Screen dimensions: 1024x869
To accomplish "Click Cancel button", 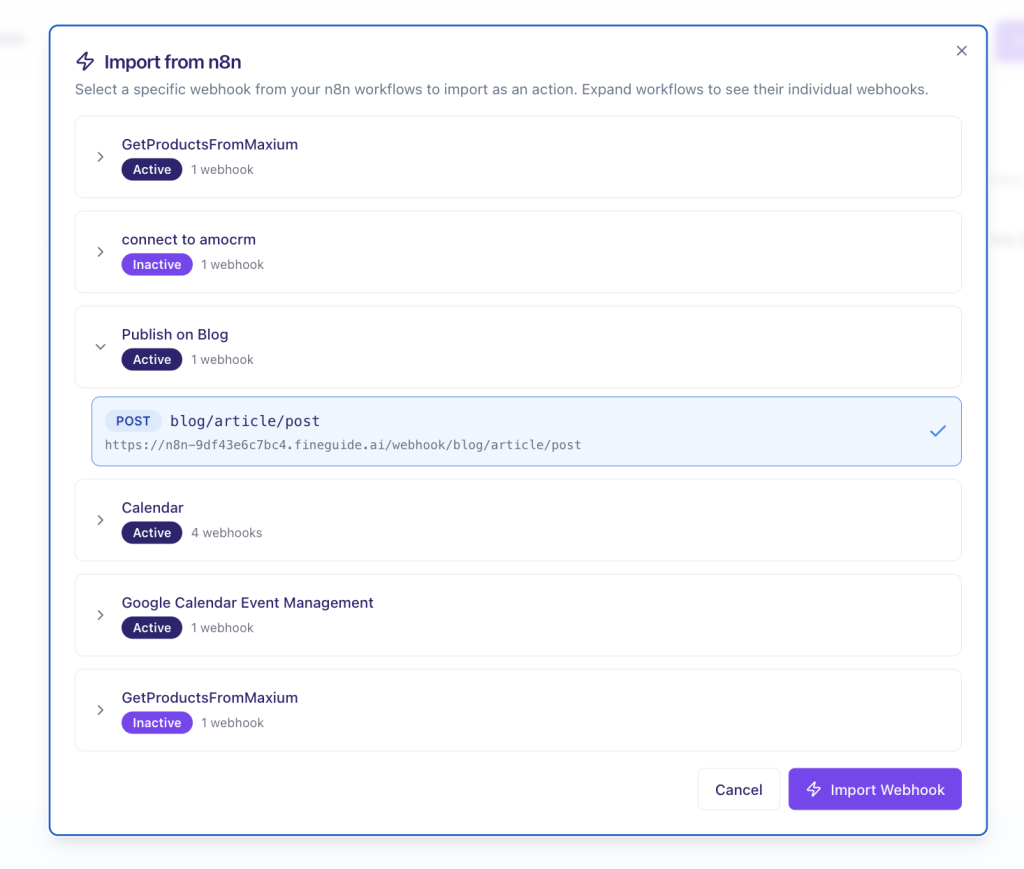I will pyautogui.click(x=739, y=789).
